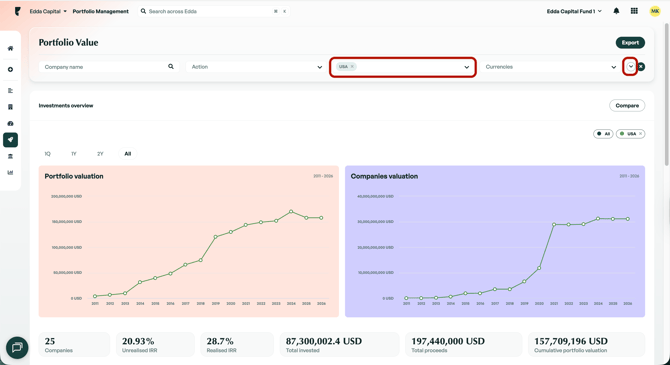Click the 197,440,000 USD Total proceeds
The width and height of the screenshot is (670, 365).
[464, 345]
